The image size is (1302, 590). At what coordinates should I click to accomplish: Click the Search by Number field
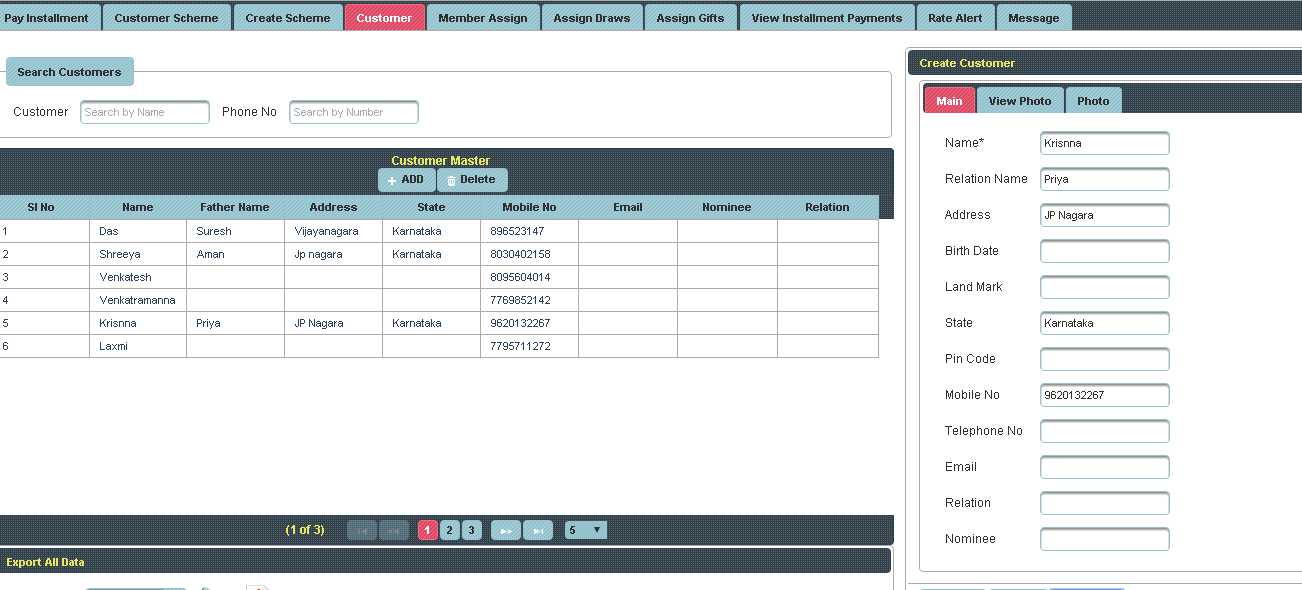coord(354,112)
